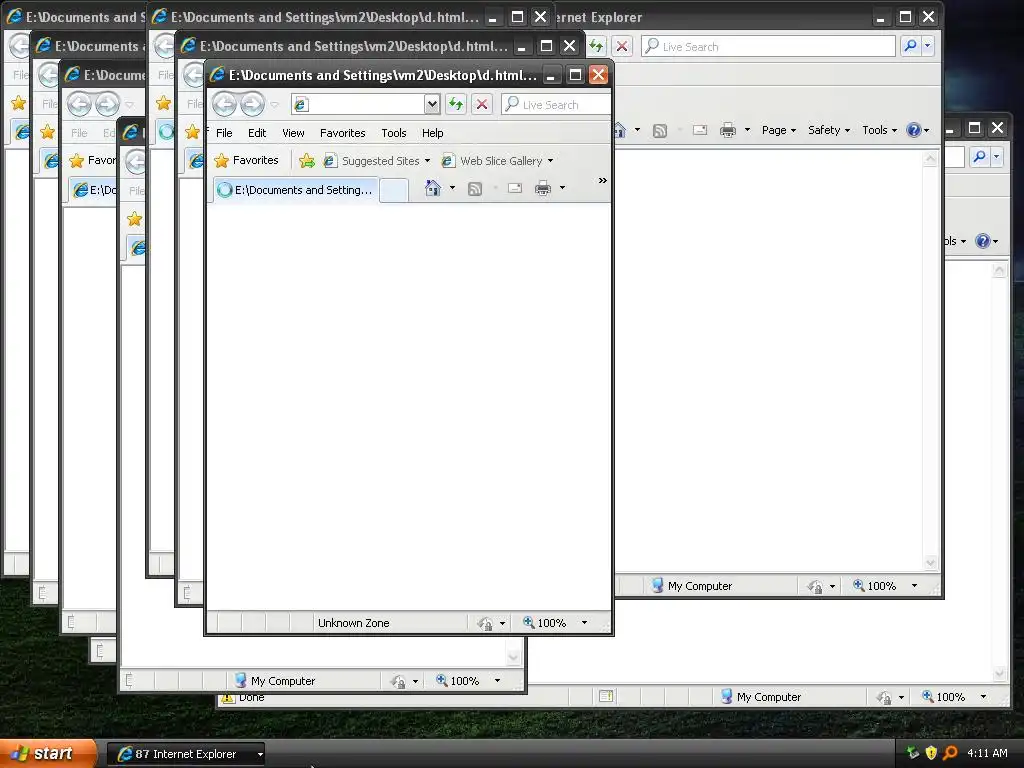The height and width of the screenshot is (768, 1024).
Task: Click Unknown Zone text in front status bar
Action: 353,623
